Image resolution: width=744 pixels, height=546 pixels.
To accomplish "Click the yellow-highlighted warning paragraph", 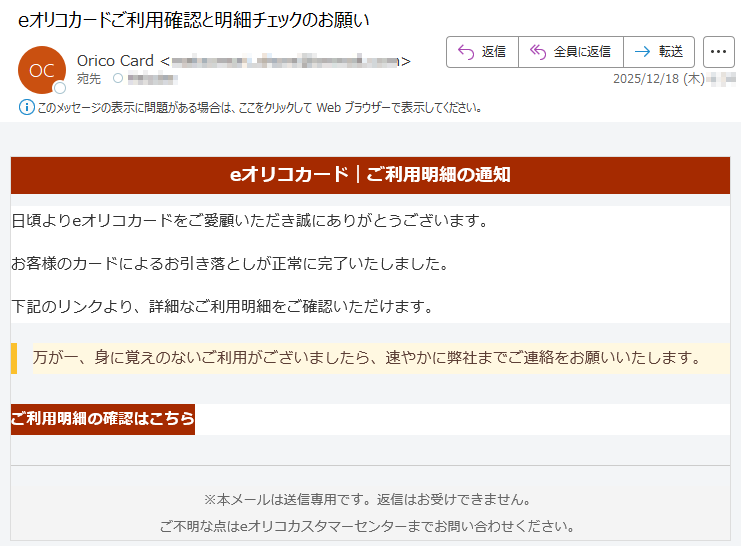I will click(365, 357).
